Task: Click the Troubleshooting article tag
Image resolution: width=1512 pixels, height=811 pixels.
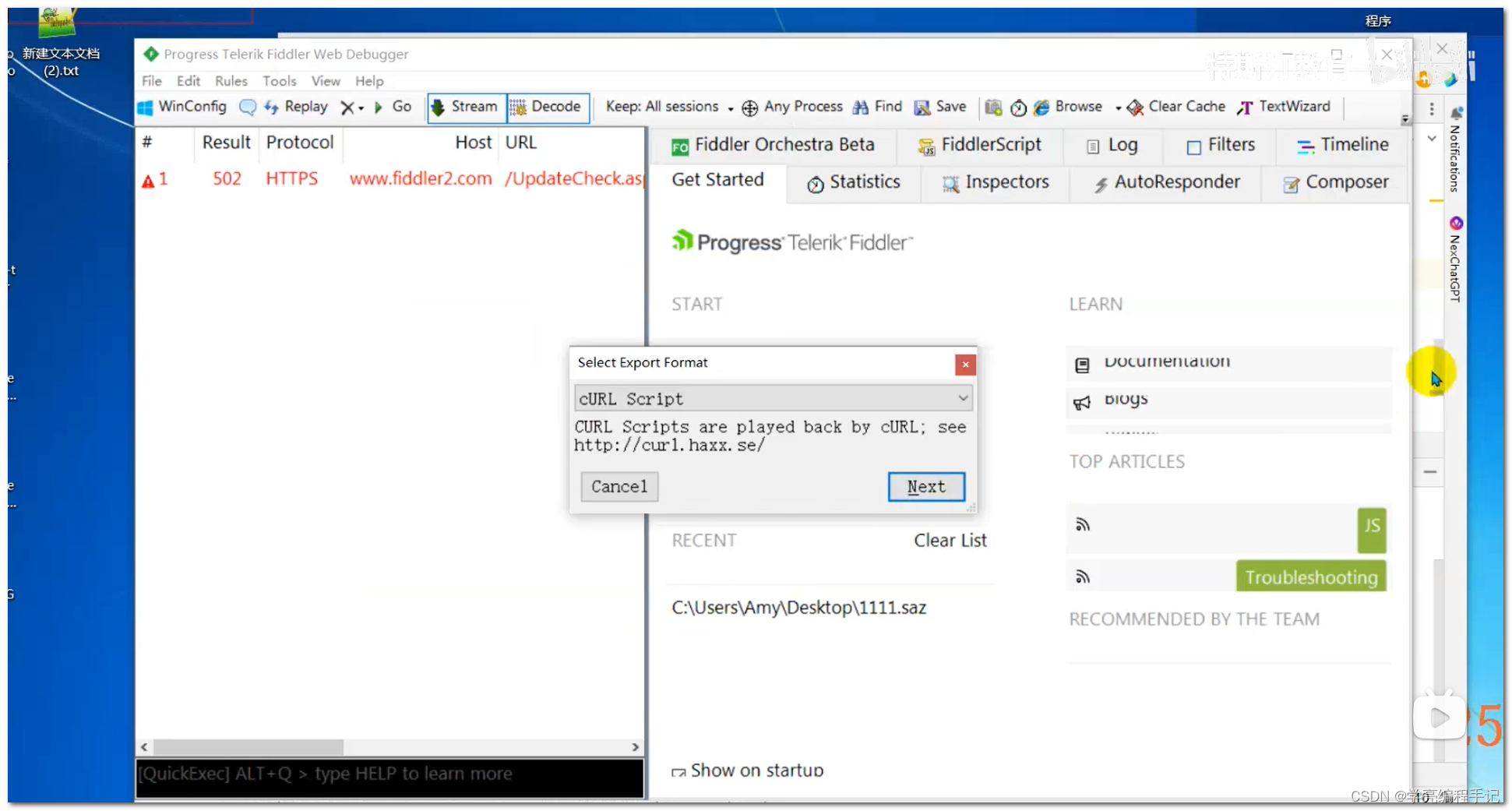Action: pyautogui.click(x=1311, y=577)
